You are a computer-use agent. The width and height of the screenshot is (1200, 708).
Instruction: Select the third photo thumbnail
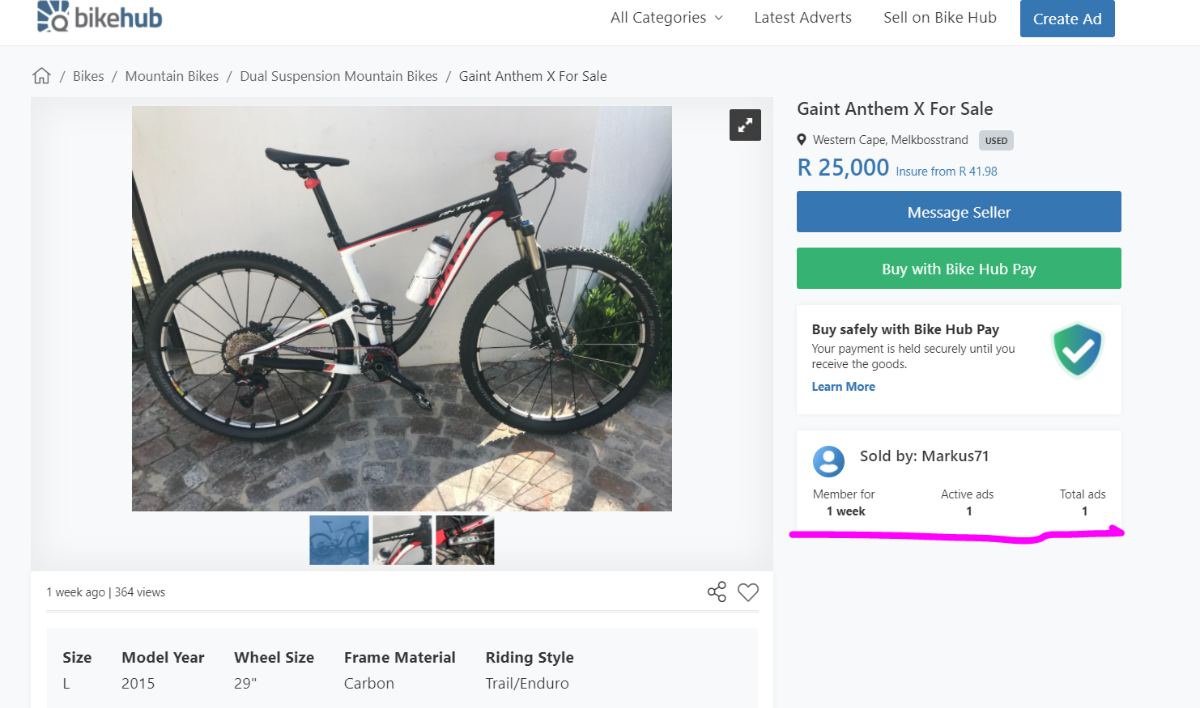coord(465,540)
